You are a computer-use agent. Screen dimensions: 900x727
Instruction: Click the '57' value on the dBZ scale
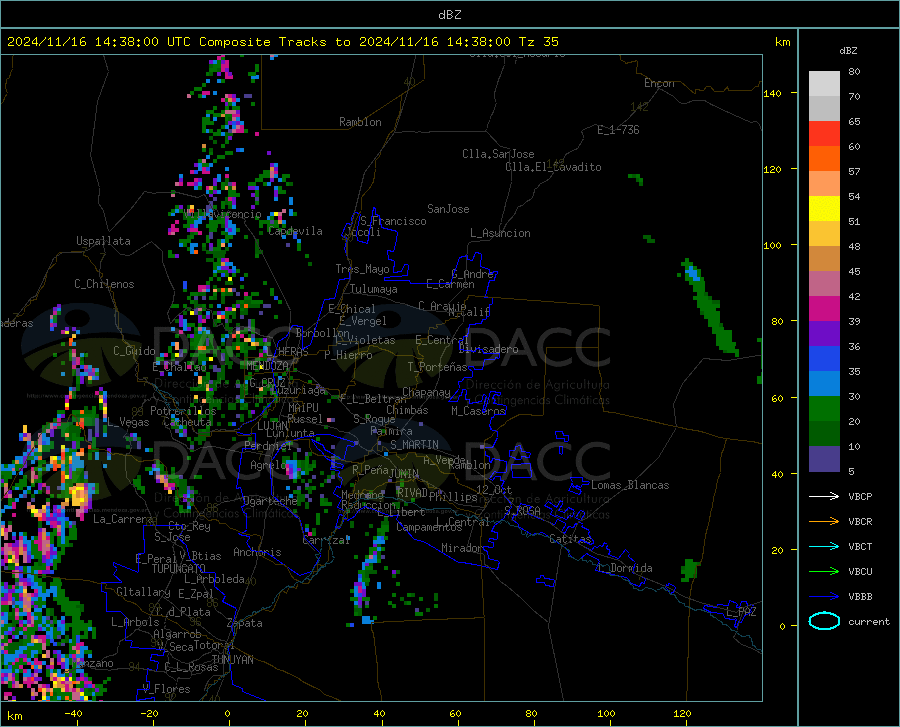tap(854, 172)
